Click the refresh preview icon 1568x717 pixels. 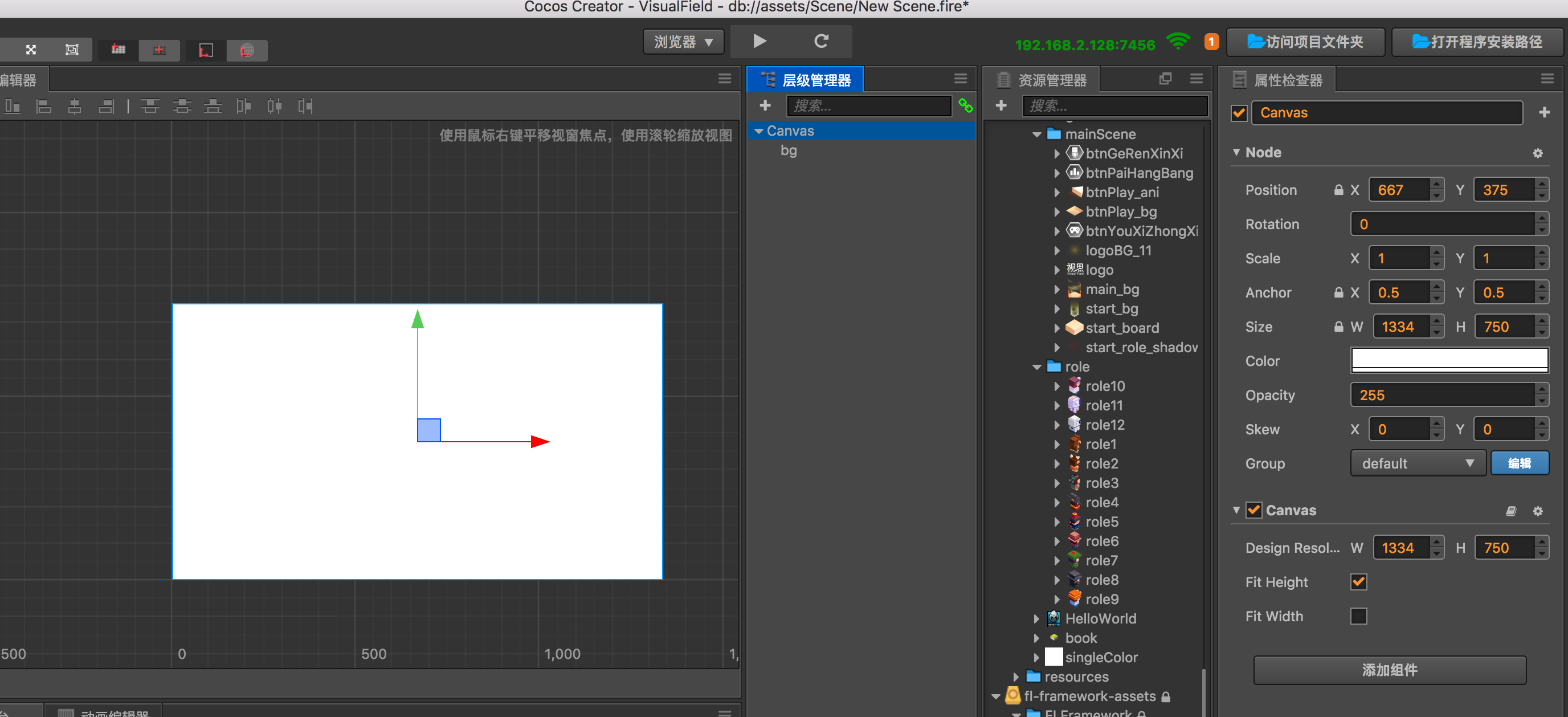tap(821, 41)
